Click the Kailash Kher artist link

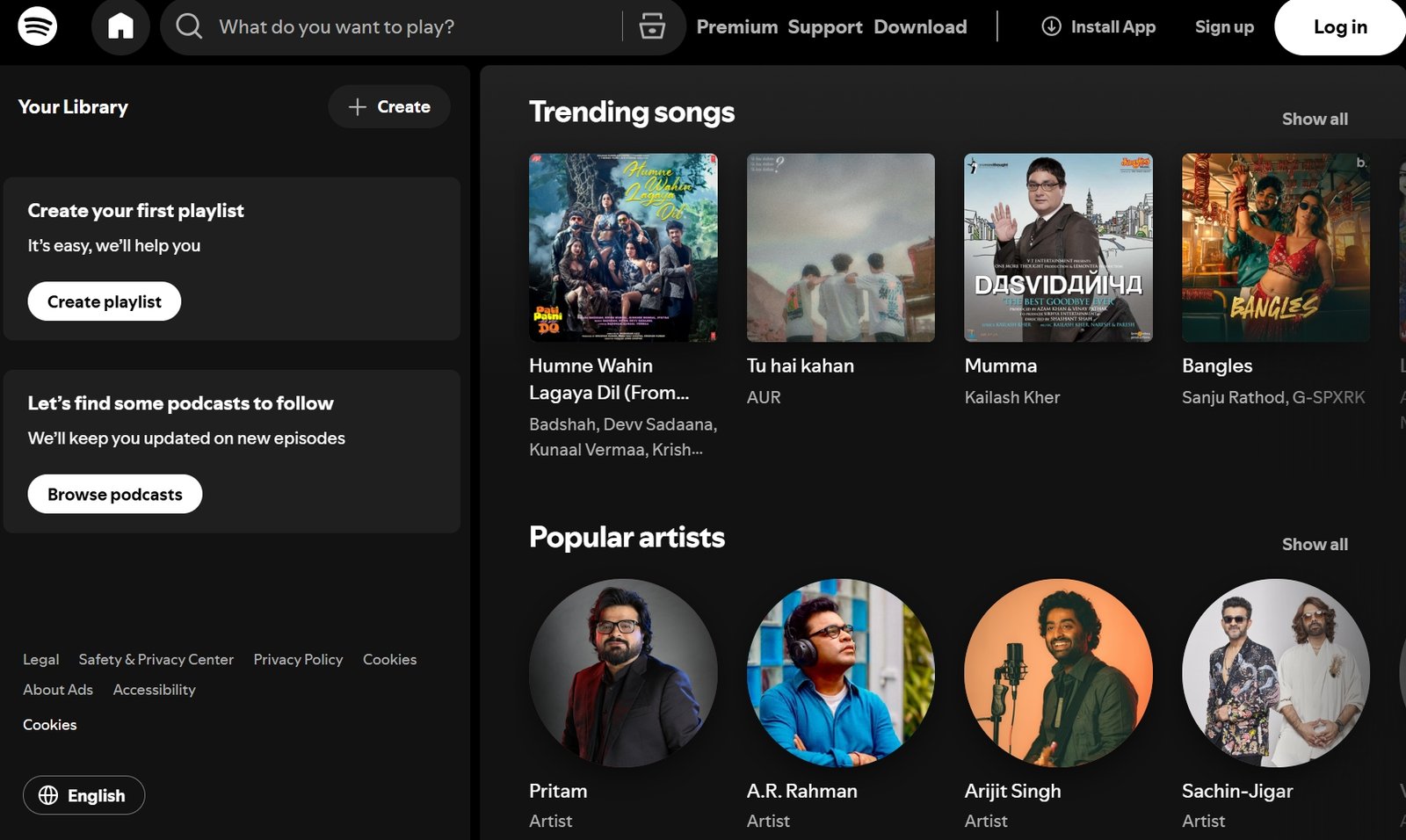(1012, 397)
